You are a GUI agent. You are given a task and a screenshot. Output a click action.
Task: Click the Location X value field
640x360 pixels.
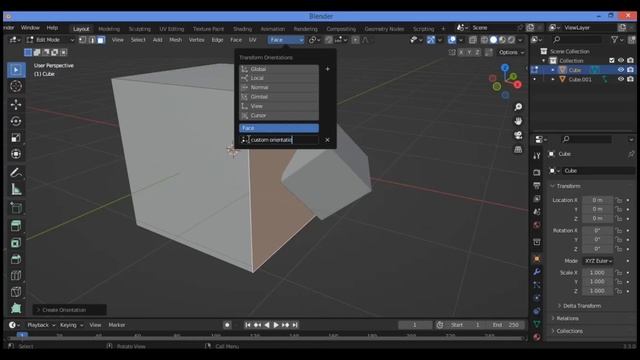(x=597, y=200)
